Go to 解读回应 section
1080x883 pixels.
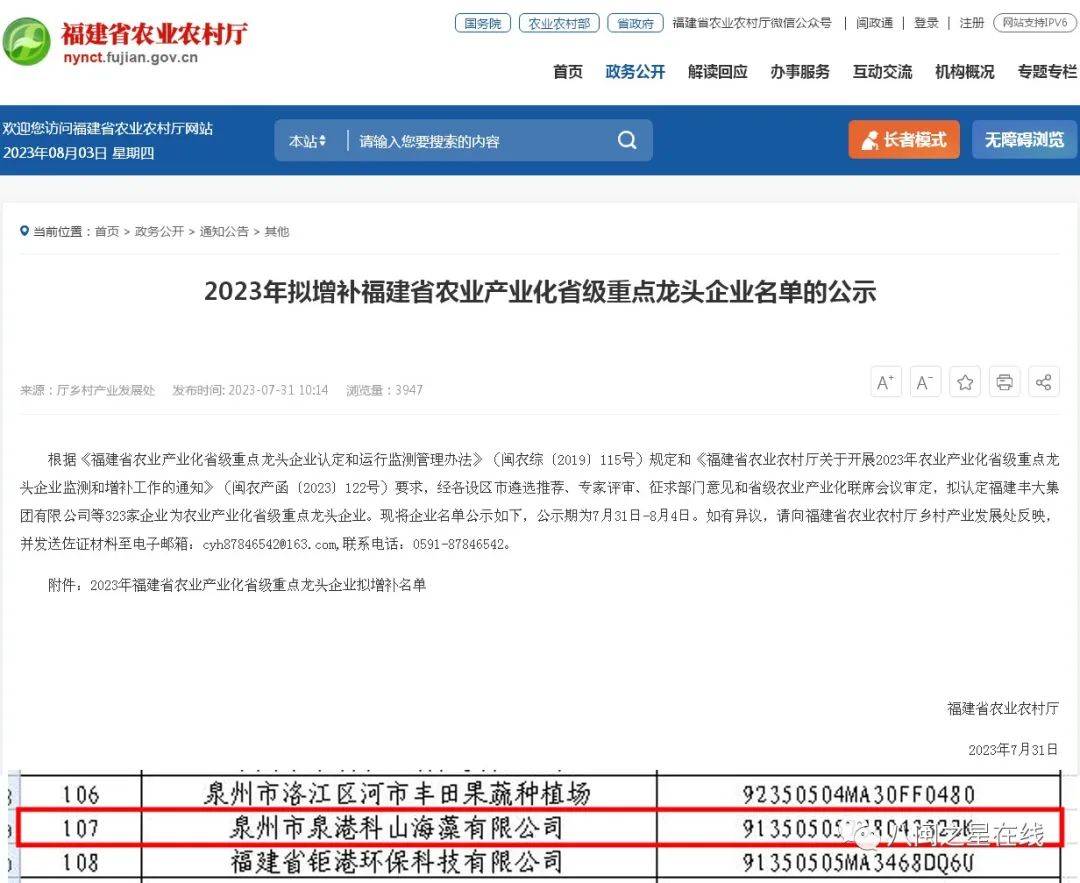tap(717, 72)
